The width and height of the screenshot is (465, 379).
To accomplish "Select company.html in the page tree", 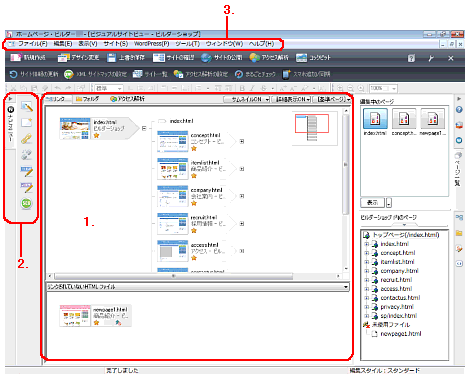I will [x=399, y=271].
